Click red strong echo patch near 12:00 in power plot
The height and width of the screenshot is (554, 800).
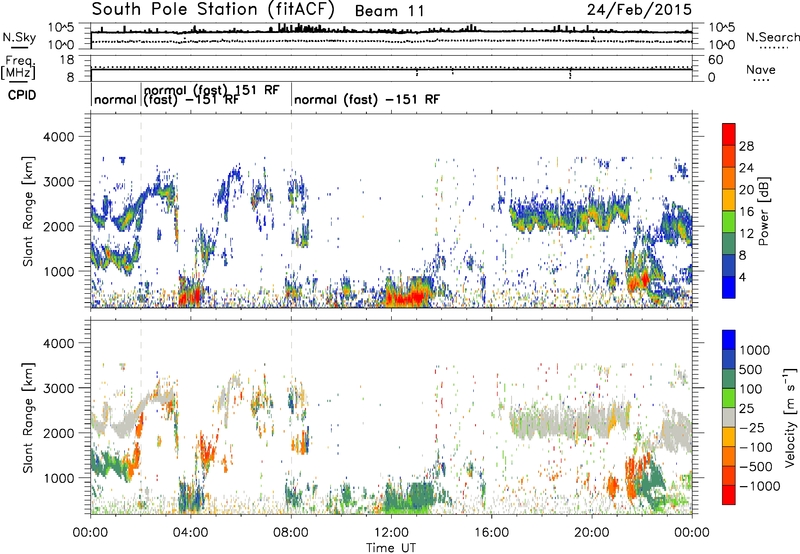(407, 297)
